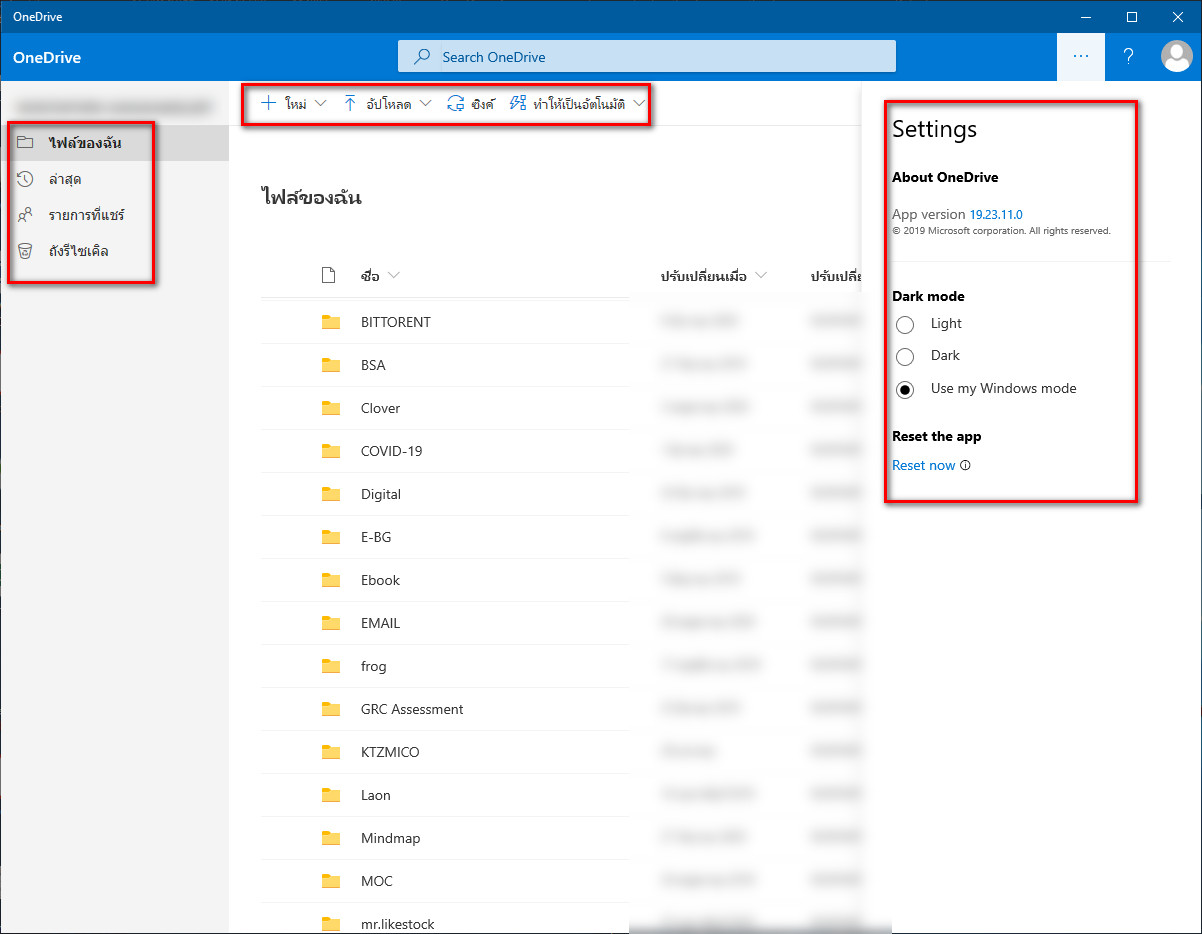Click the OneDrive header brand text
Screen dimensions: 1202x934
(x=47, y=57)
